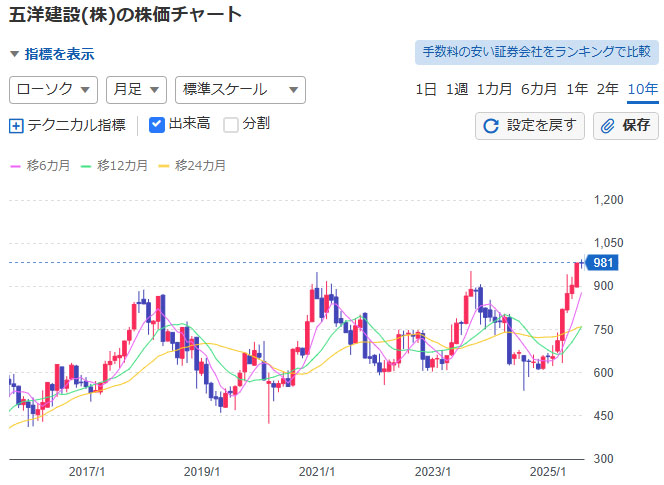Switch to the 6カ月 range tab
664x485 pixels.
539,90
